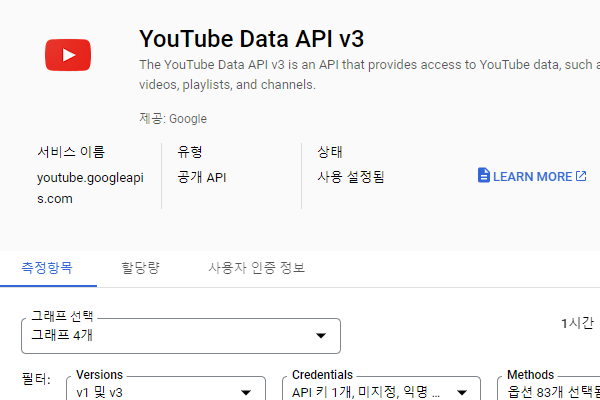Click the YouTube logo icon
Screen dimensions: 600x400
coord(68,55)
